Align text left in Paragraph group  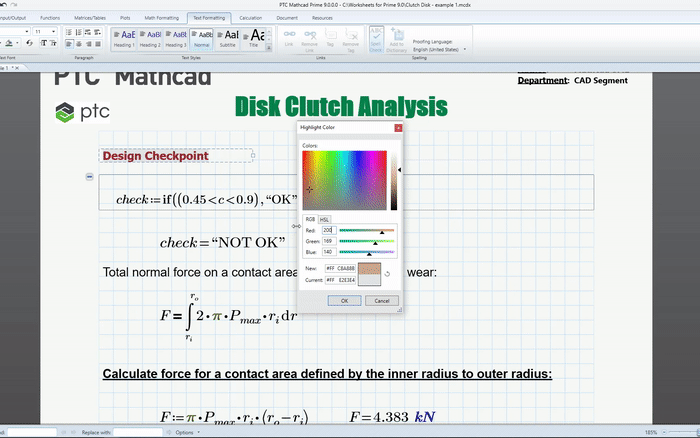tap(69, 44)
